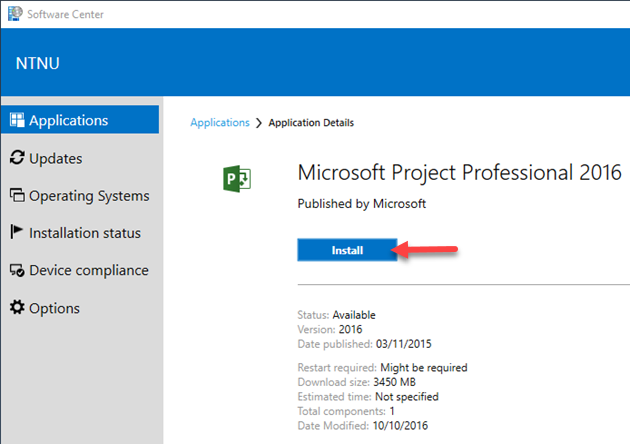Click the Installation status flag icon
The height and width of the screenshot is (444, 630).
16,232
